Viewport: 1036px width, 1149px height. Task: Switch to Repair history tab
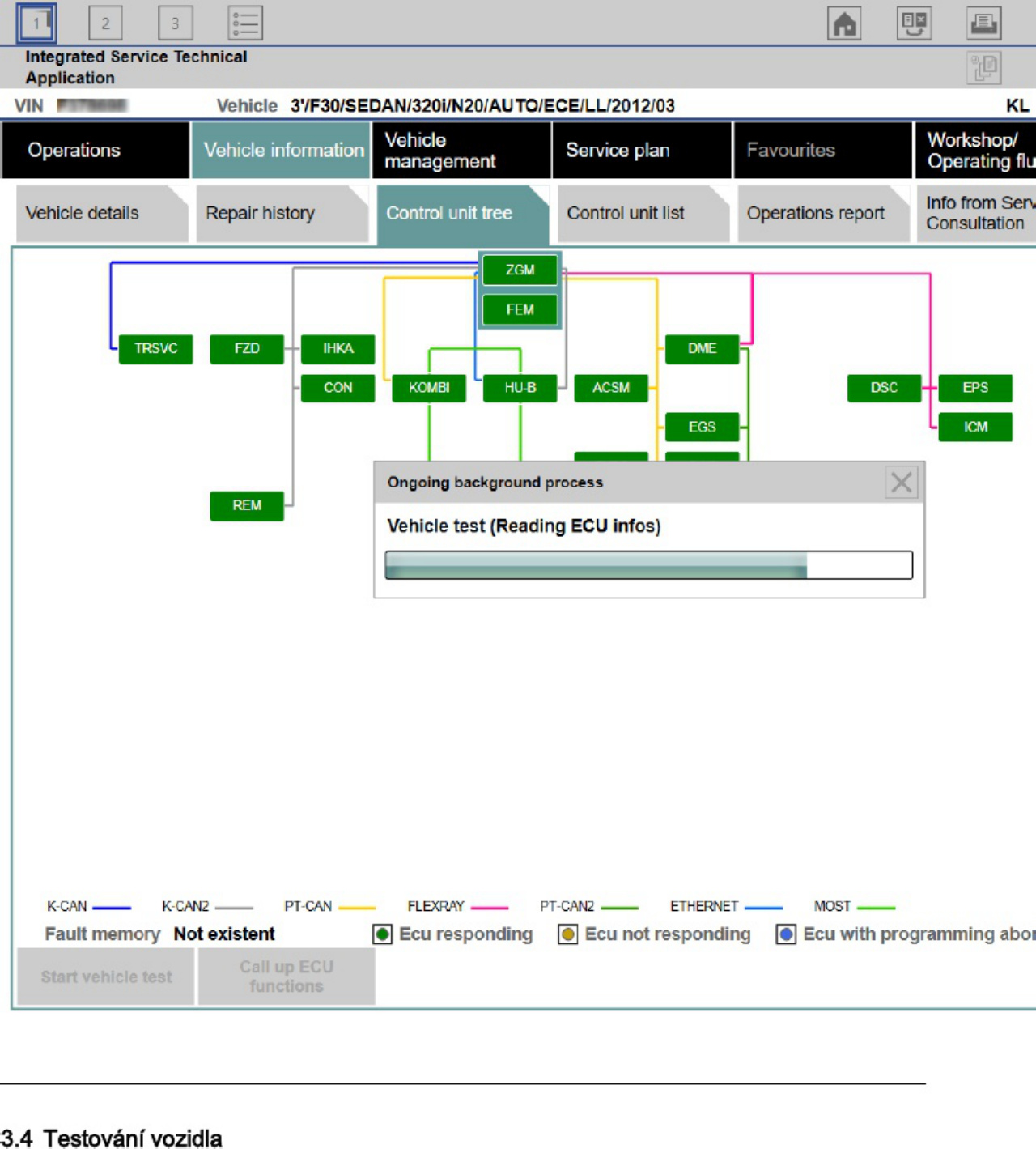click(282, 214)
